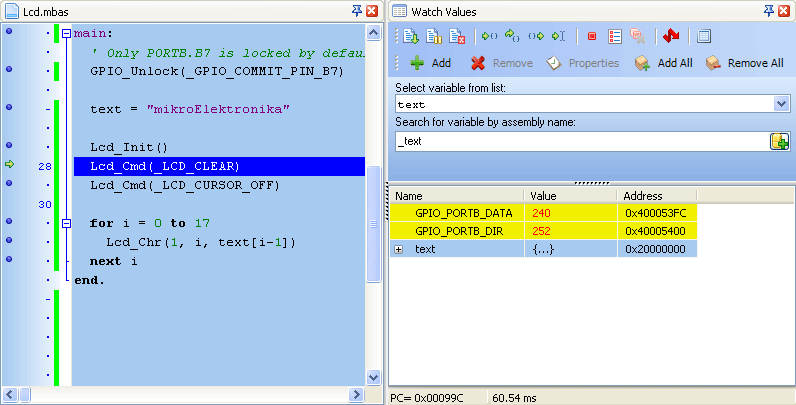
Task: Toggle the breakpoint dot on the text = line
Action: pos(9,107)
